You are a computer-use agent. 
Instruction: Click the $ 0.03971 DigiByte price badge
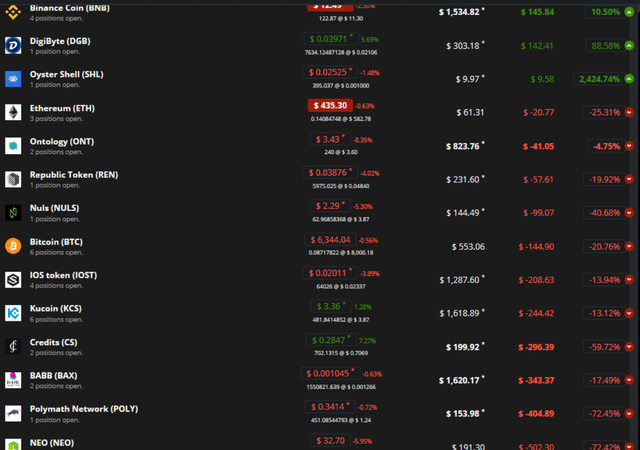coord(331,39)
